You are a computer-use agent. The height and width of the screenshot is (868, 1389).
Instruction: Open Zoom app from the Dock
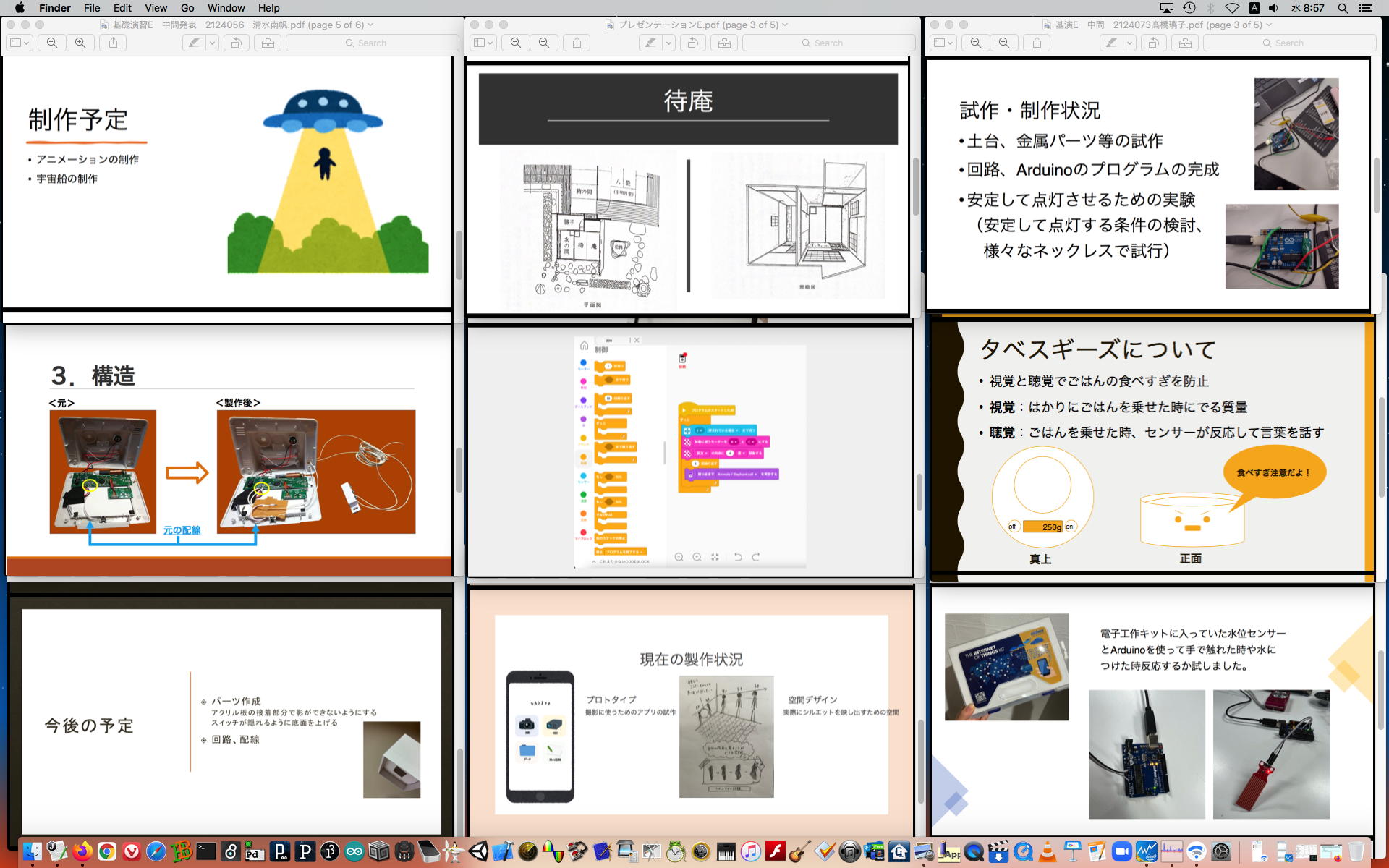point(1121,852)
